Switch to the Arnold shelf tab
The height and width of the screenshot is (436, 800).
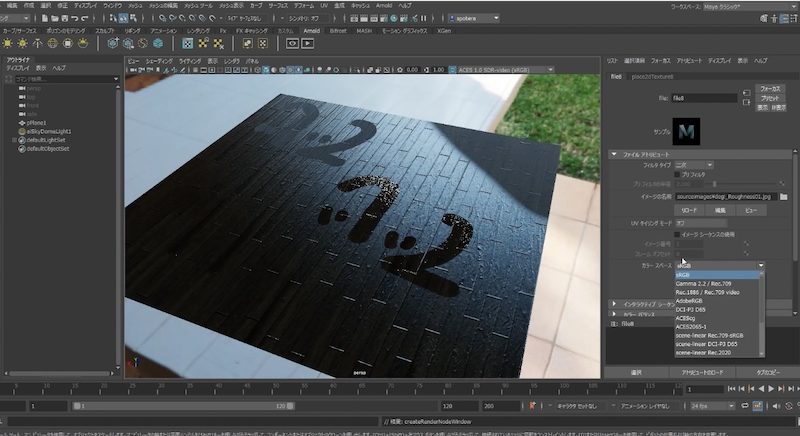[x=310, y=31]
